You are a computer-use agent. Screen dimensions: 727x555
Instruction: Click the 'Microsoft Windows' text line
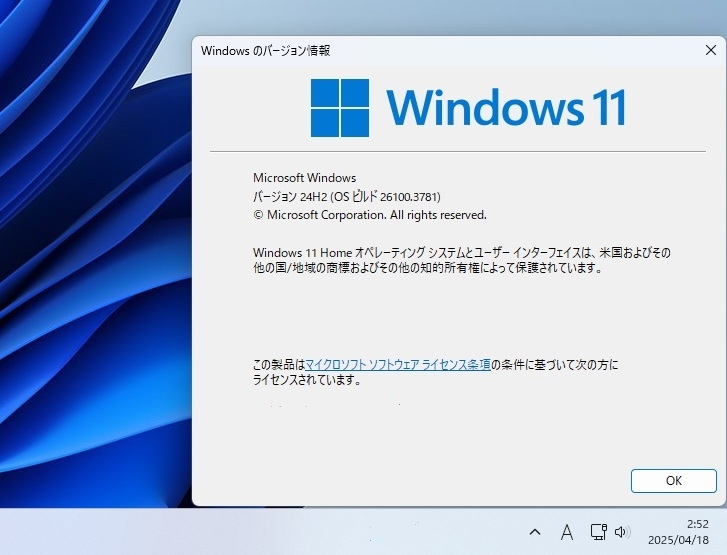[x=305, y=178]
